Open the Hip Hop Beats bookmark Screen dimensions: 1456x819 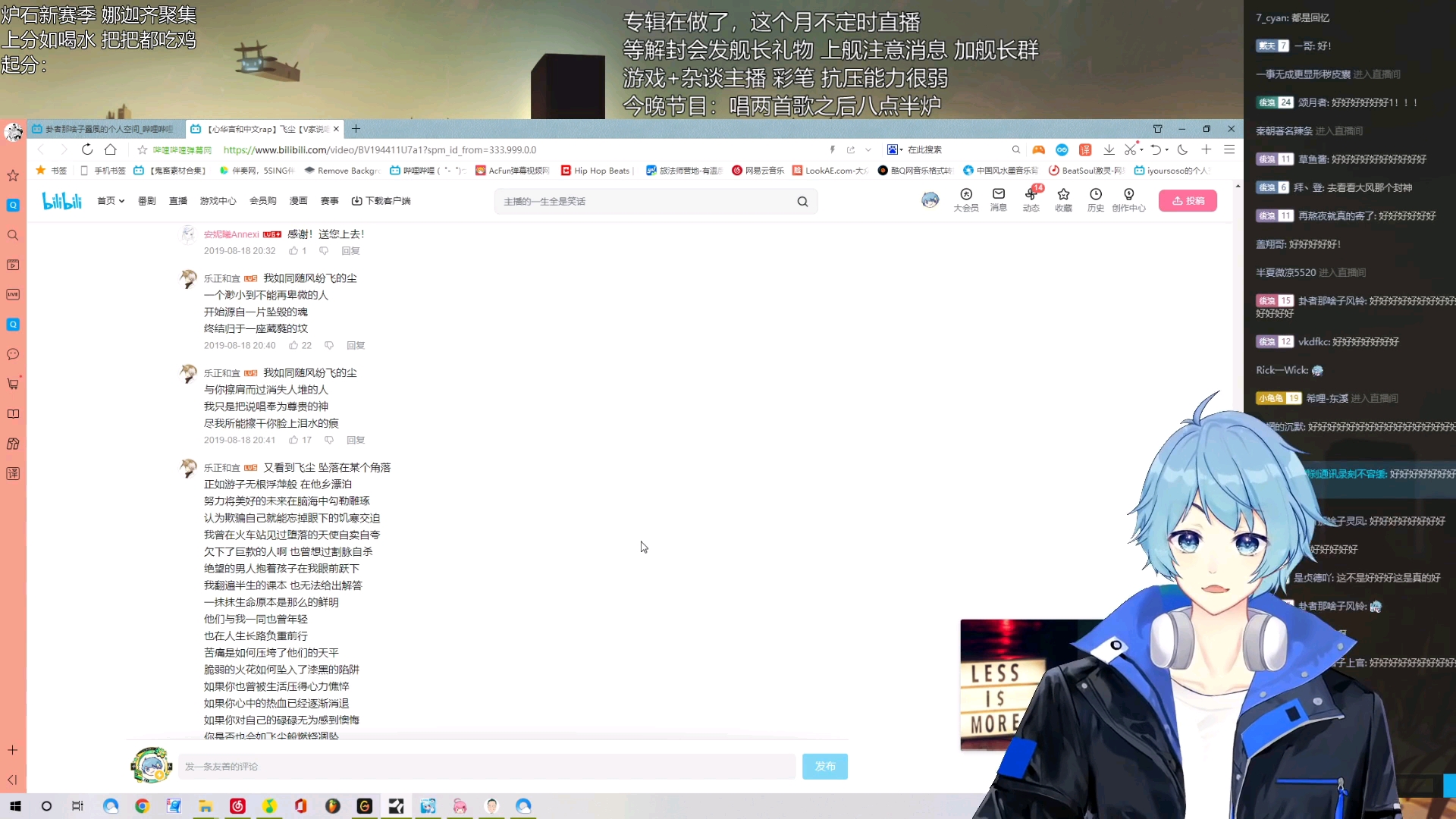click(x=596, y=171)
